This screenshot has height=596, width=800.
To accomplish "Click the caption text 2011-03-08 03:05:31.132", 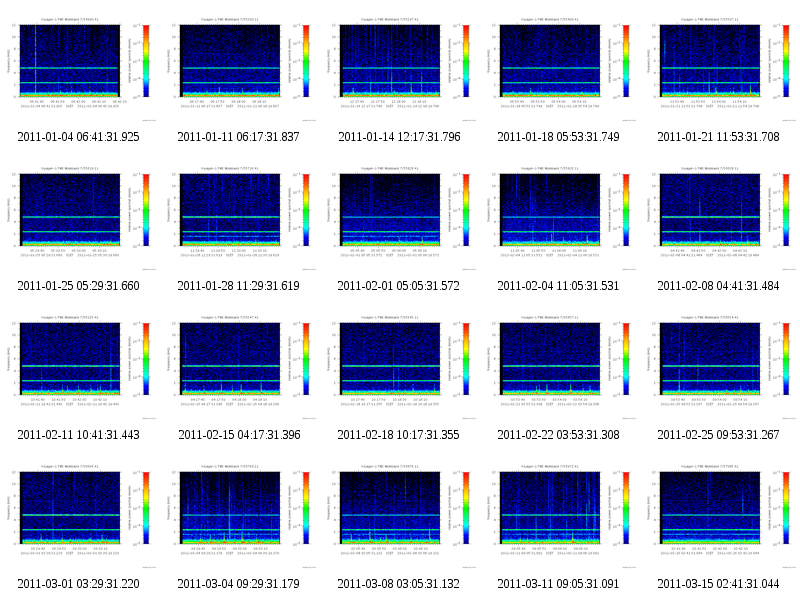I will click(398, 584).
